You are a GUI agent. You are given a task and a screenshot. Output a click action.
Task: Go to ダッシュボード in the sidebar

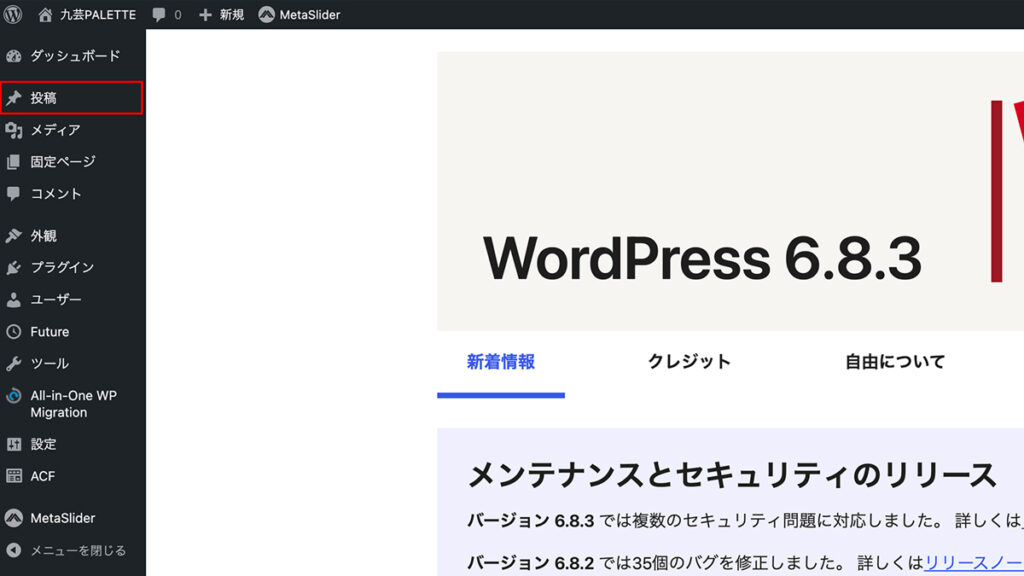pyautogui.click(x=74, y=56)
